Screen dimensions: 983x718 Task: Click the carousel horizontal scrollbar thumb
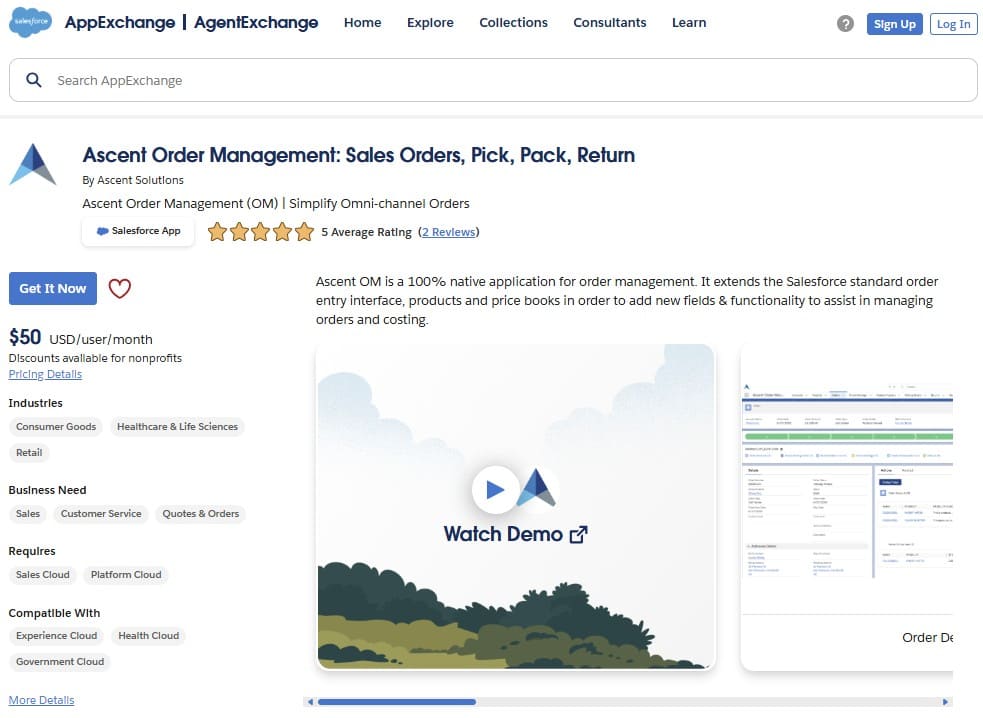click(x=396, y=702)
